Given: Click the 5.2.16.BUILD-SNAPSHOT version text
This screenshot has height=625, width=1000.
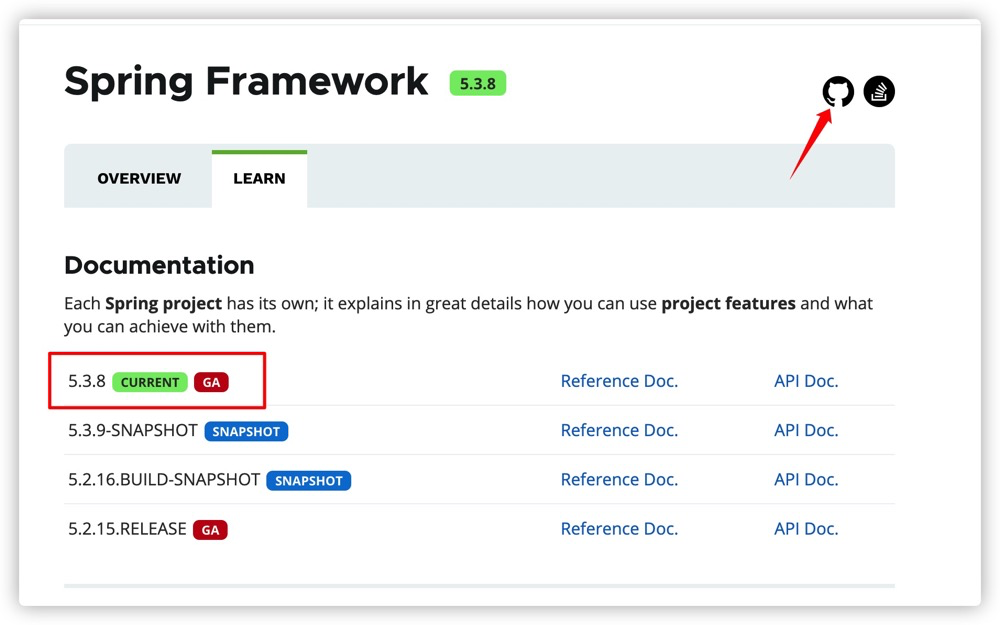Looking at the screenshot, I should coord(164,480).
